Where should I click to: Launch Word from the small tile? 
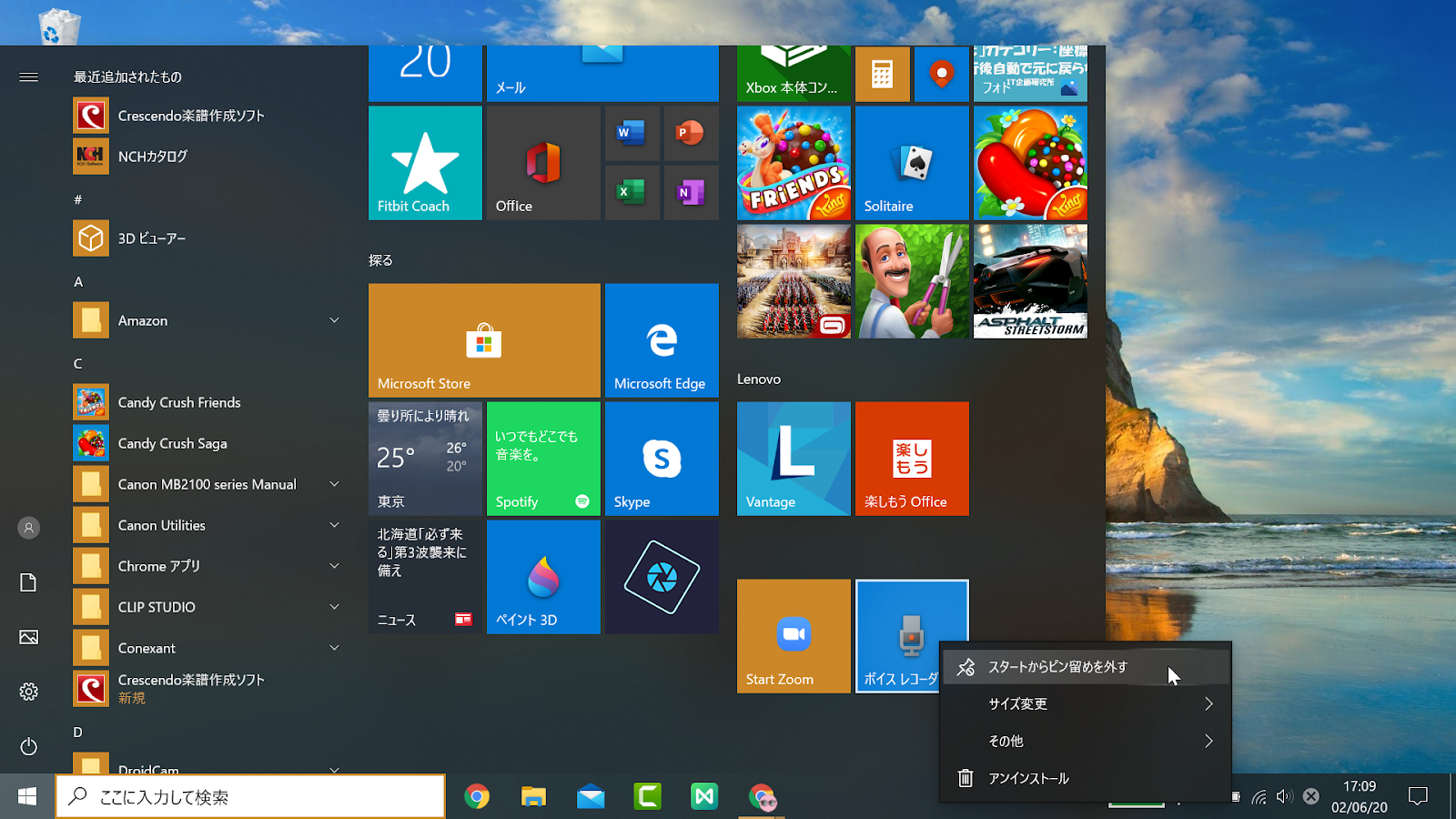(632, 134)
